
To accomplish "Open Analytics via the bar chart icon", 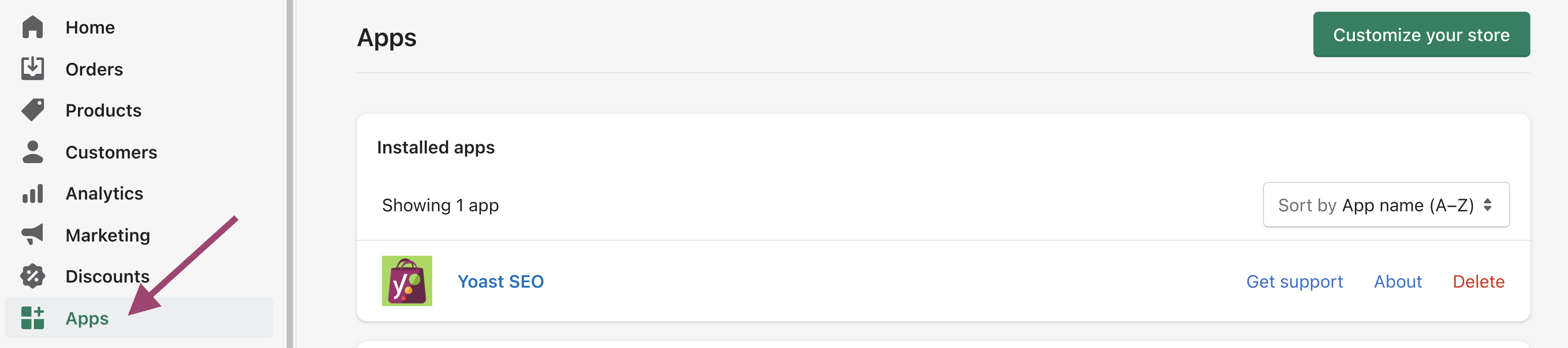I will 32,193.
